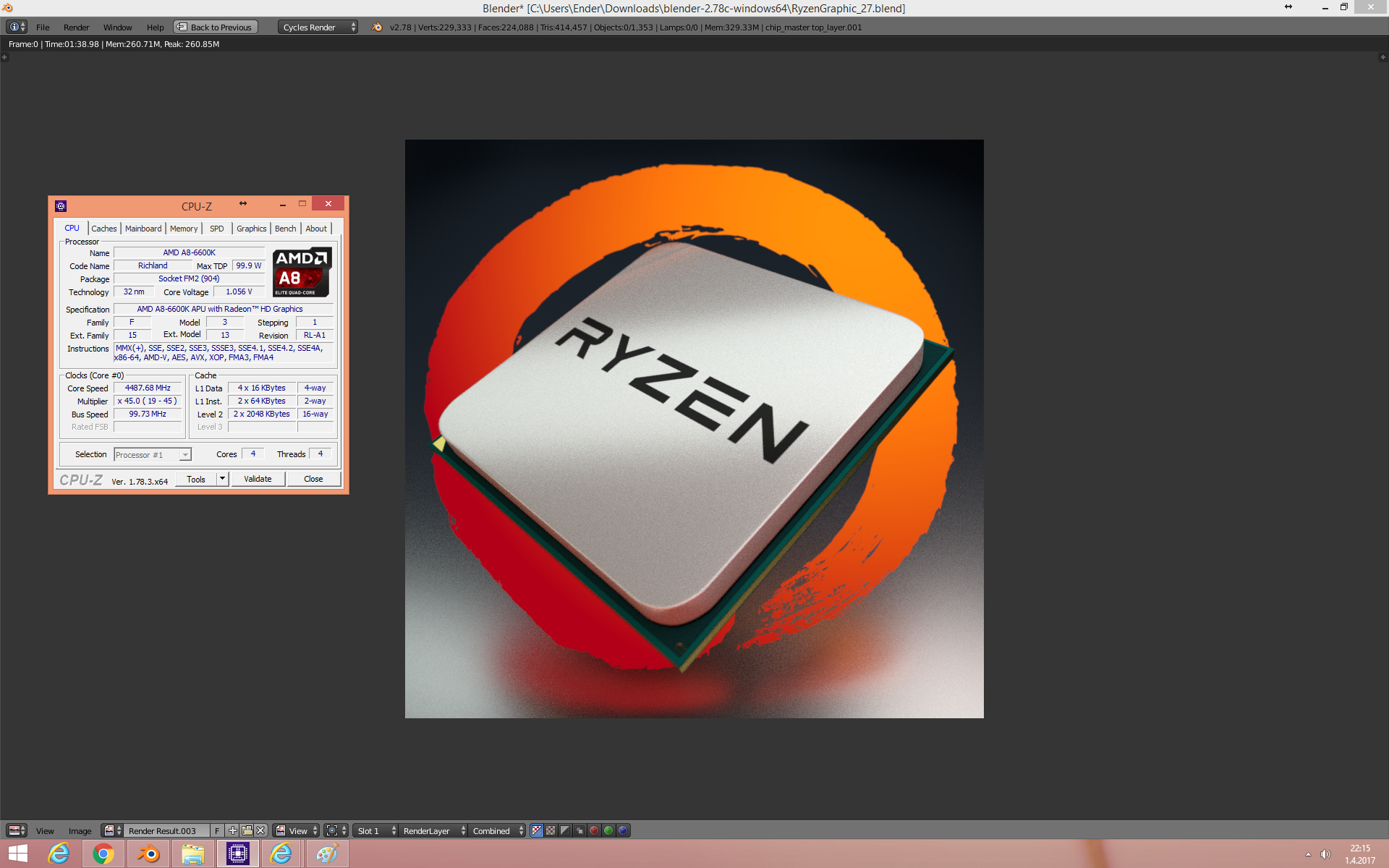Click the Windows Start button
Image resolution: width=1389 pixels, height=868 pixels.
pyautogui.click(x=18, y=854)
